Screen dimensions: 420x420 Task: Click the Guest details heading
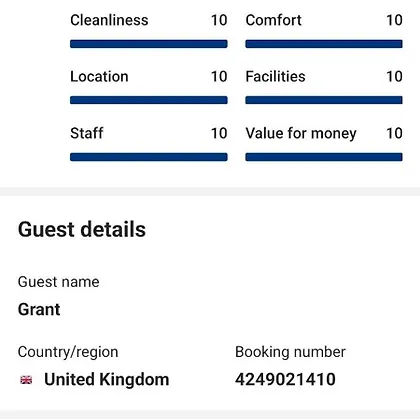coord(82,229)
